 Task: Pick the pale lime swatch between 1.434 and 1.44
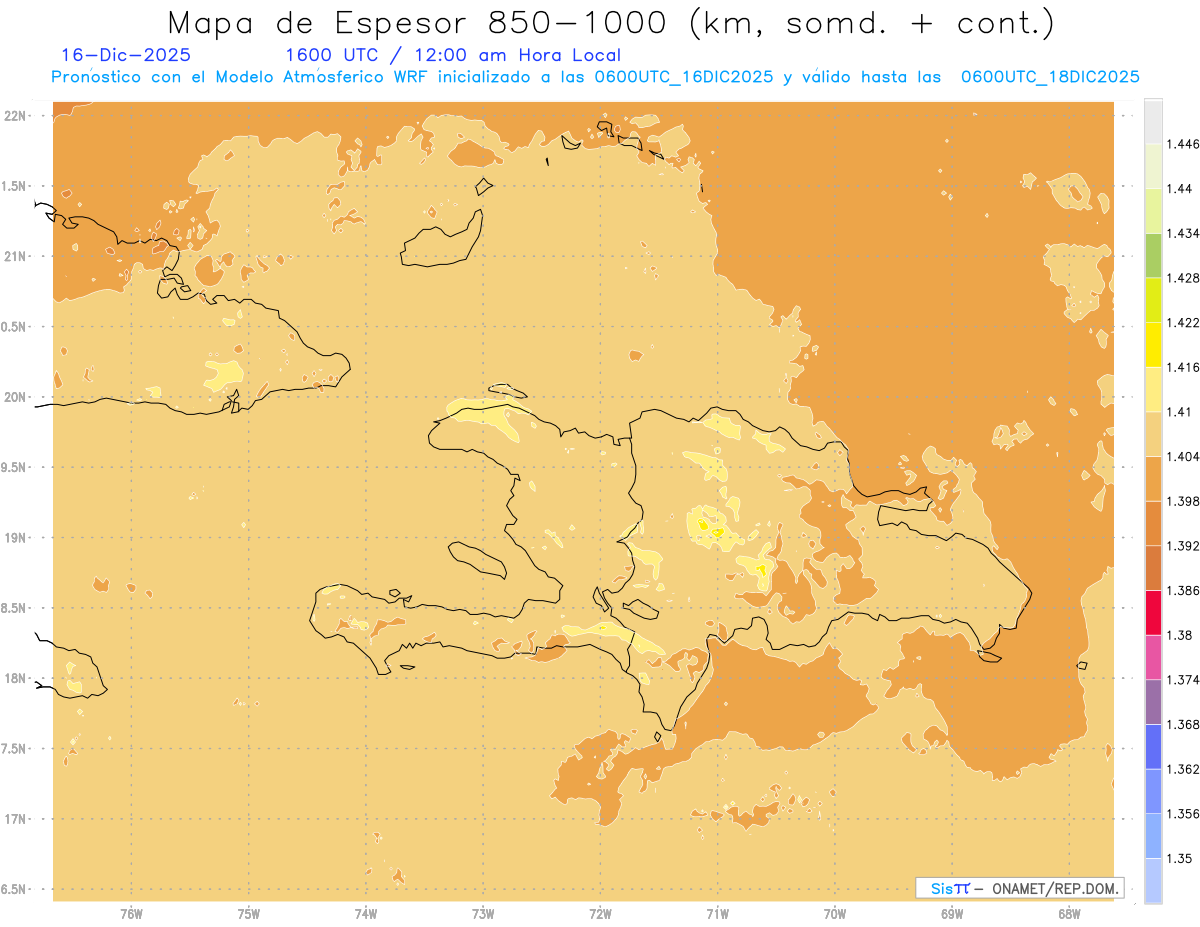(x=1153, y=211)
